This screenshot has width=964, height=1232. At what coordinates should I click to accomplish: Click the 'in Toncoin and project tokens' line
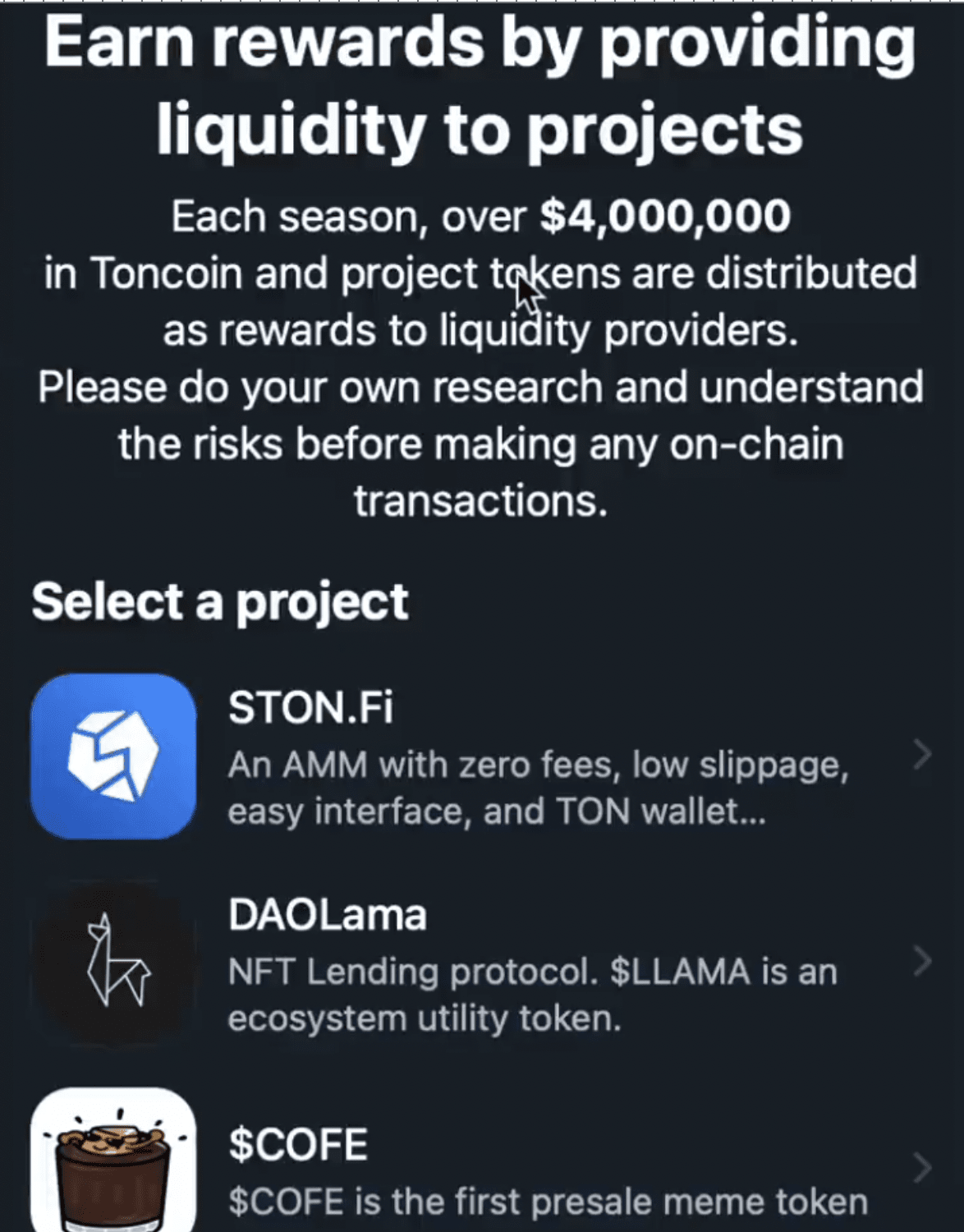480,273
